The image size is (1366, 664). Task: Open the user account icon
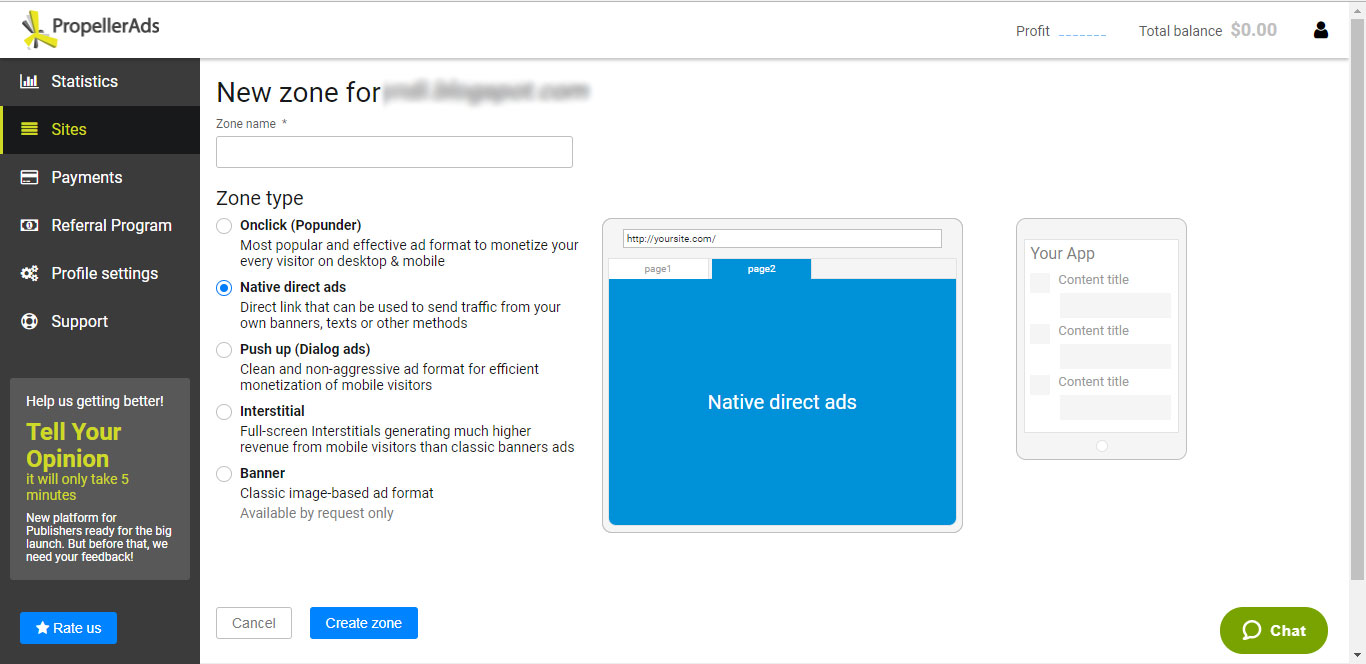(x=1320, y=30)
